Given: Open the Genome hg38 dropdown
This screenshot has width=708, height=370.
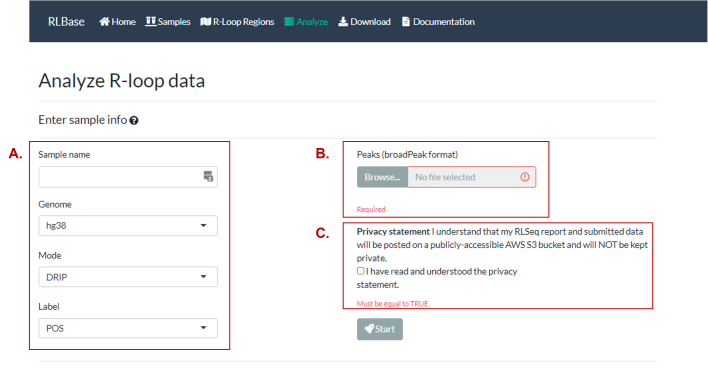Looking at the screenshot, I should [128, 225].
